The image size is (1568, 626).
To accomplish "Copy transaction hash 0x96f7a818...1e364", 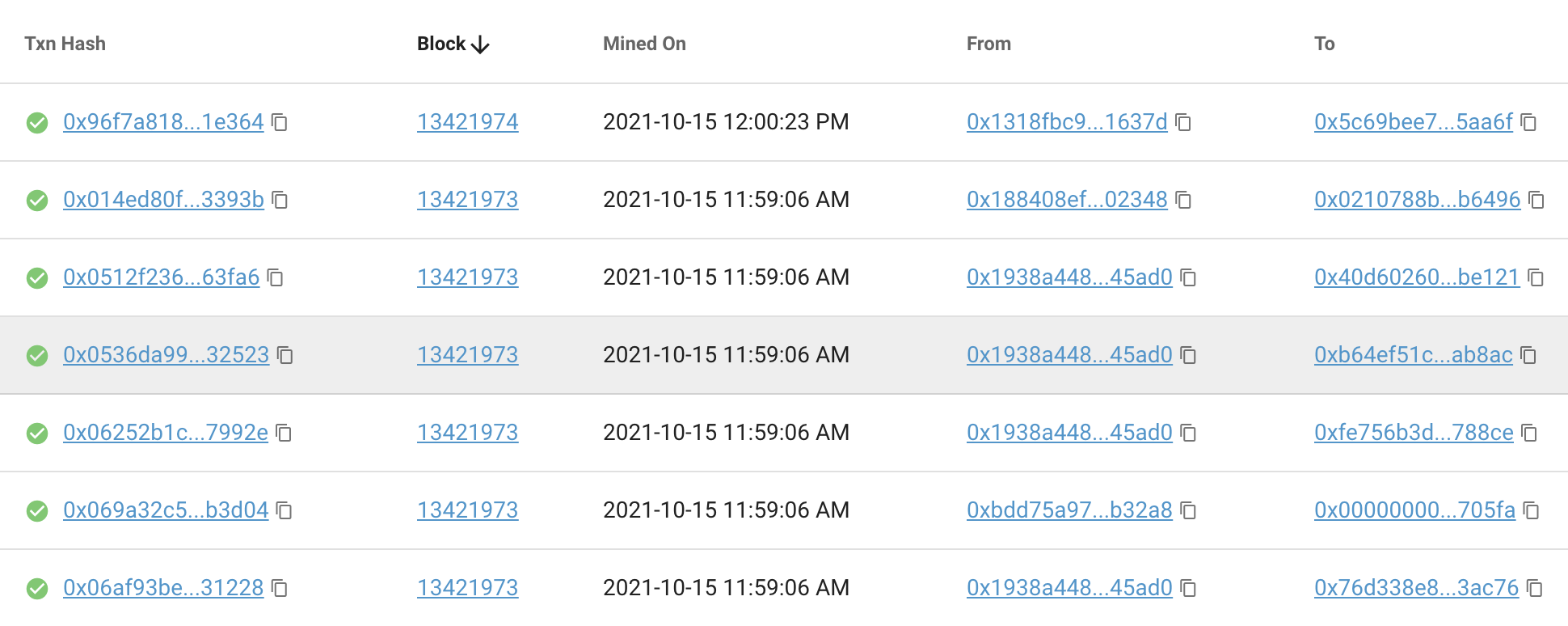I will 281,123.
